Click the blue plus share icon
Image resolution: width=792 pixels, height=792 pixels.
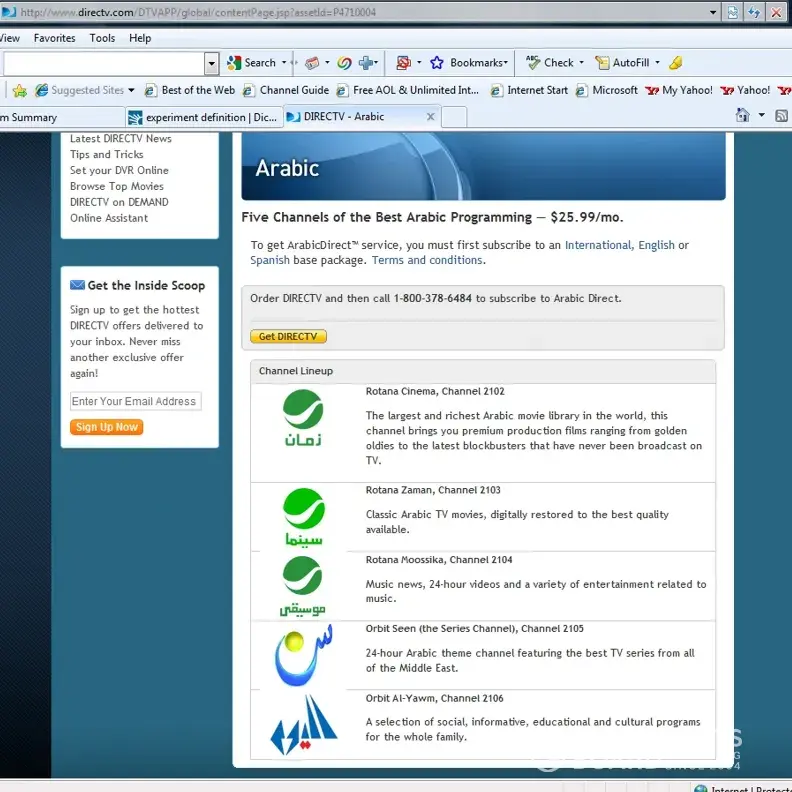pos(367,63)
